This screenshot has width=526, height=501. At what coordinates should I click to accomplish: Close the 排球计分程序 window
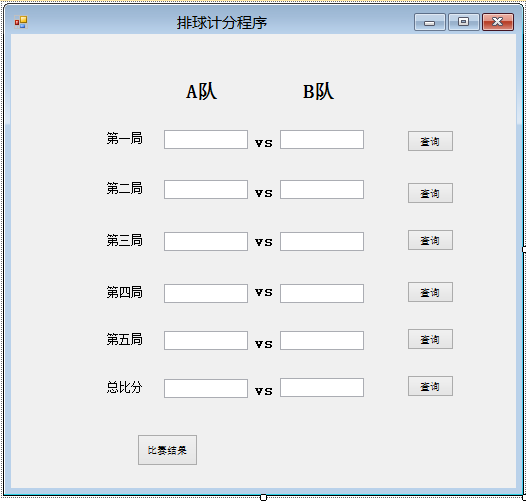[x=498, y=22]
